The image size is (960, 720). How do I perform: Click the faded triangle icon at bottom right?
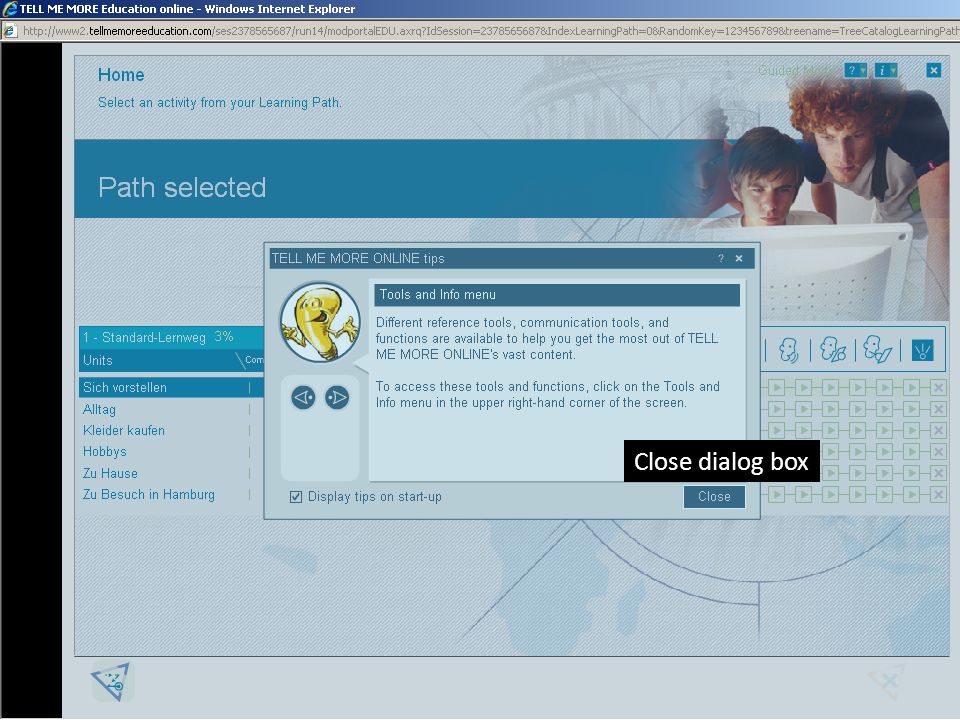pyautogui.click(x=887, y=681)
